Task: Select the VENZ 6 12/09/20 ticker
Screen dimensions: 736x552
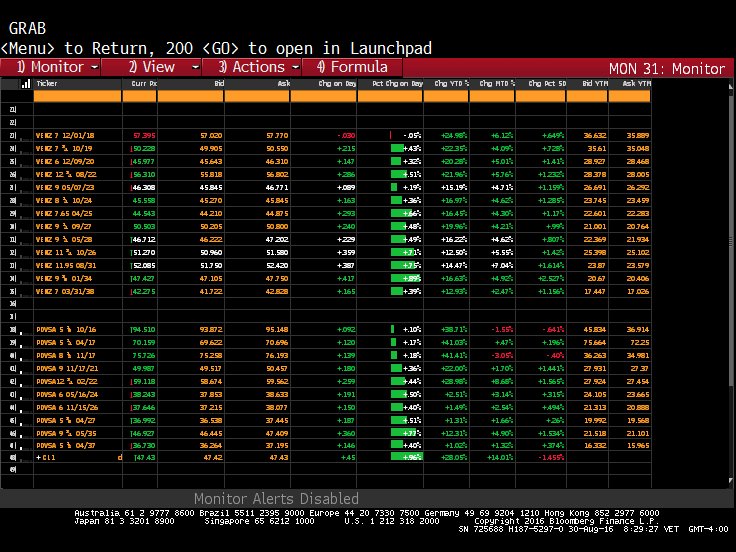Action: pyautogui.click(x=65, y=161)
